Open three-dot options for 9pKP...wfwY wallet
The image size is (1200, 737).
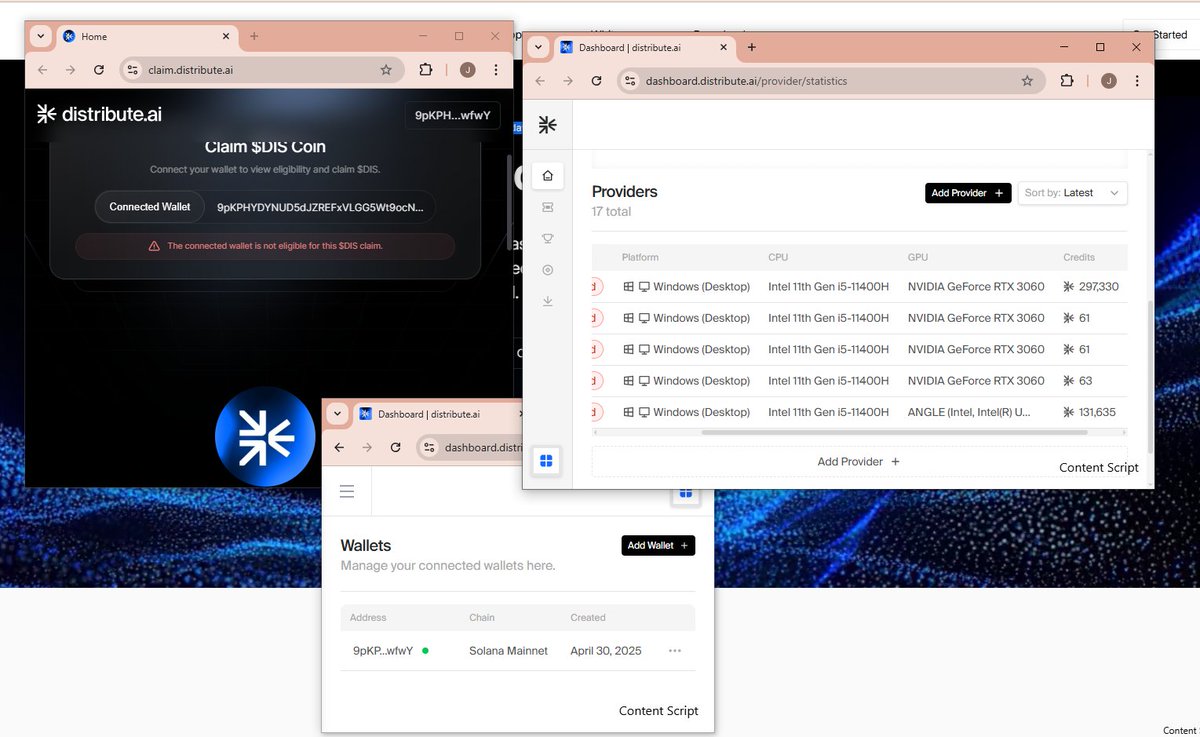click(x=675, y=651)
